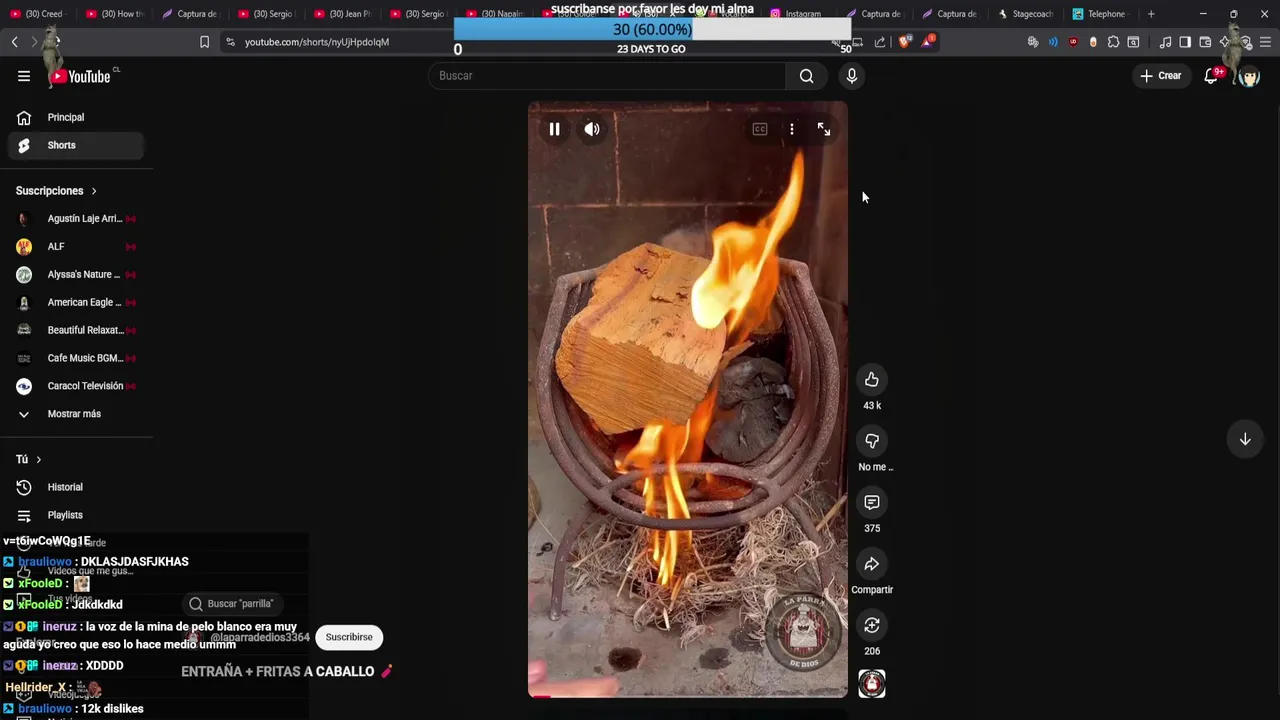The height and width of the screenshot is (720, 1280).
Task: Open Agustín Laje subscription channel
Action: point(76,218)
